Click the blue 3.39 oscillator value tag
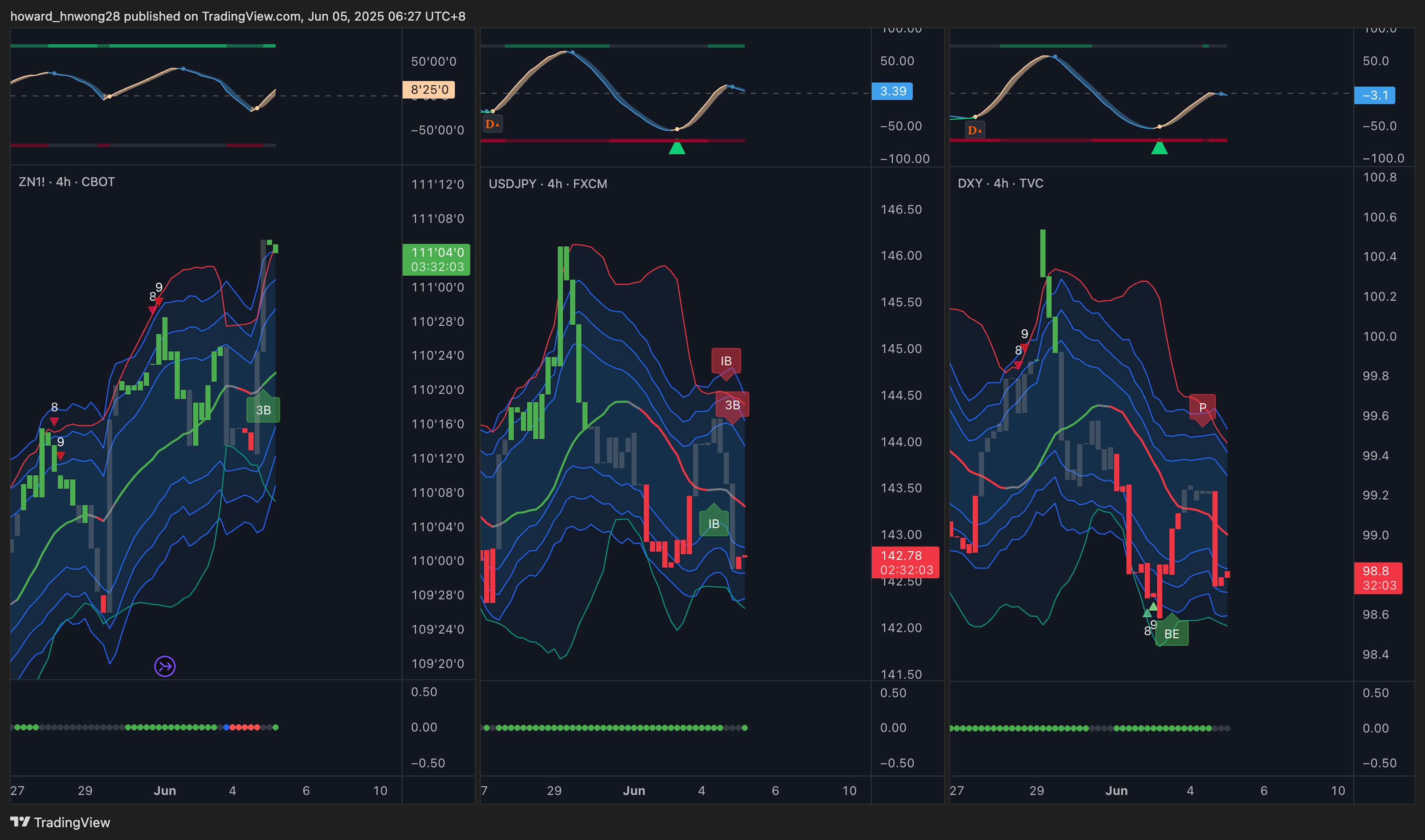 [x=892, y=91]
